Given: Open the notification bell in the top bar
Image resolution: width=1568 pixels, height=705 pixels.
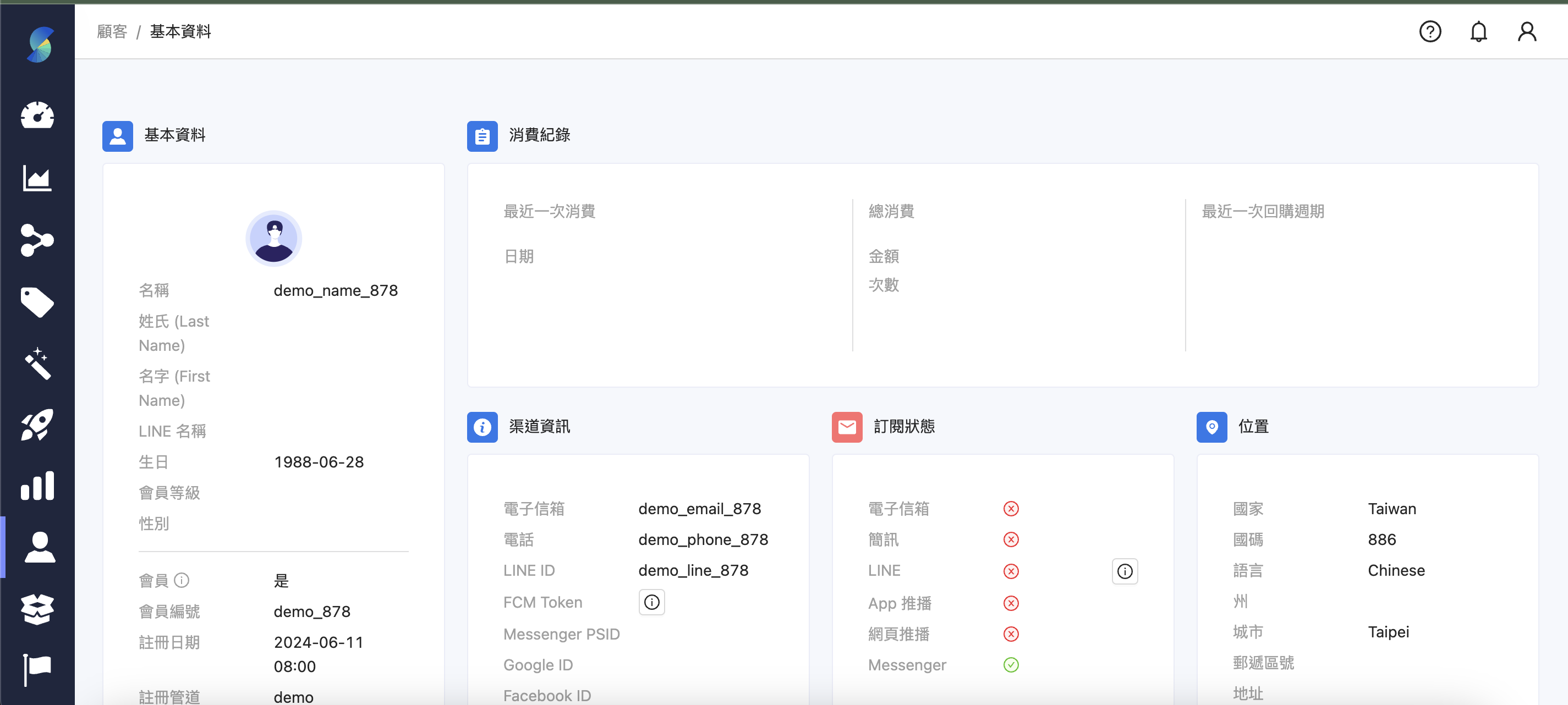Looking at the screenshot, I should tap(1478, 32).
